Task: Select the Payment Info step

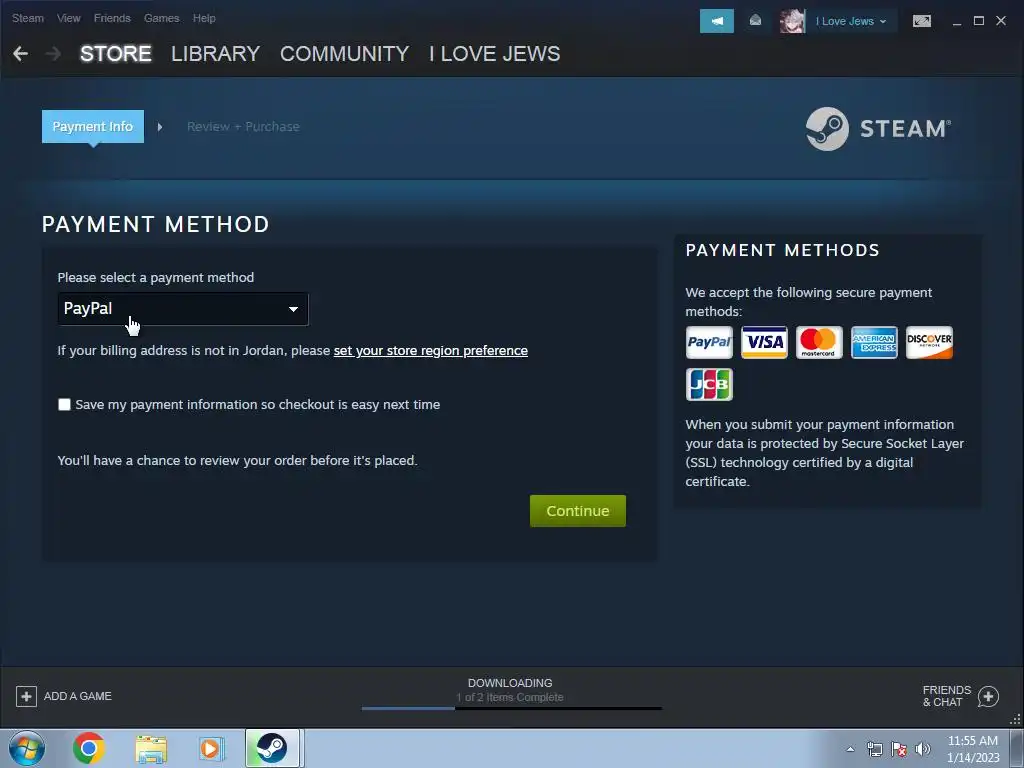Action: tap(93, 127)
